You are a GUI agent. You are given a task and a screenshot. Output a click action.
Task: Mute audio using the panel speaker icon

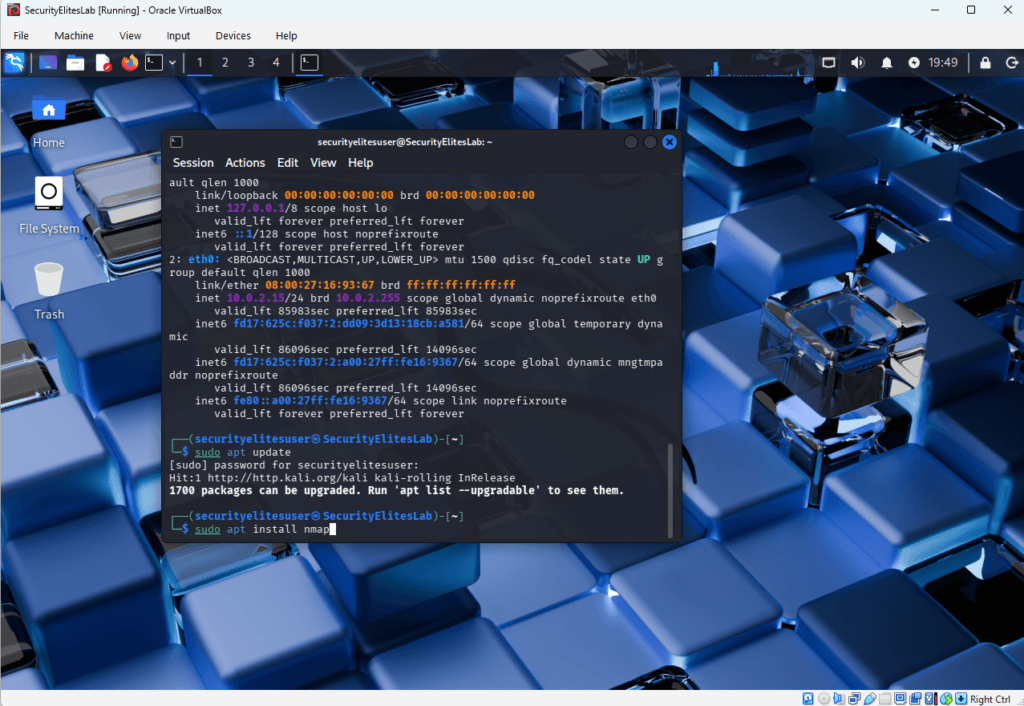(857, 62)
